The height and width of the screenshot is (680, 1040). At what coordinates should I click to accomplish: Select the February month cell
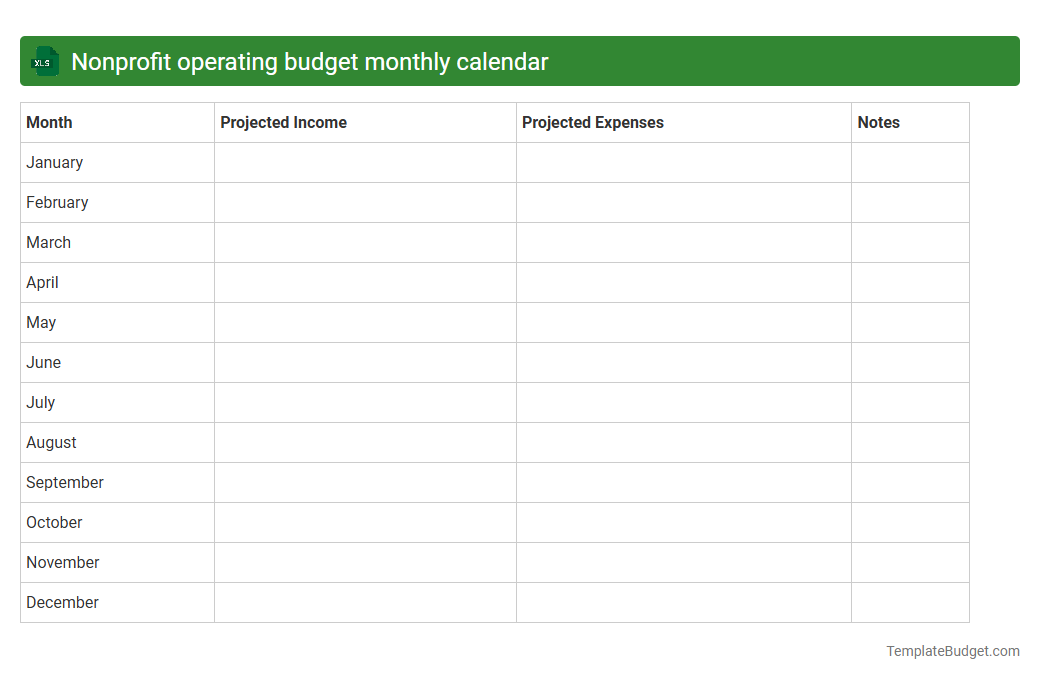coord(57,202)
